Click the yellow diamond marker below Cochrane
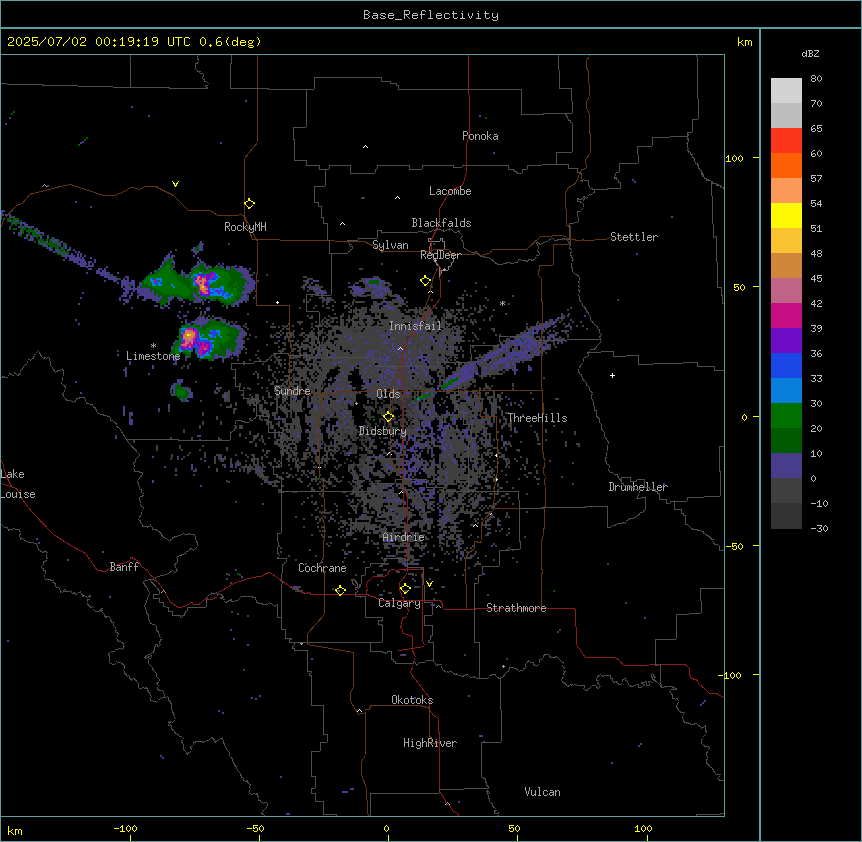 (340, 590)
